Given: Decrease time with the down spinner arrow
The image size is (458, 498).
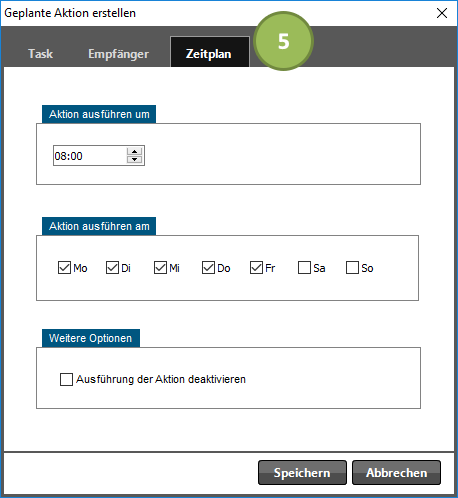Looking at the screenshot, I should tap(134, 159).
